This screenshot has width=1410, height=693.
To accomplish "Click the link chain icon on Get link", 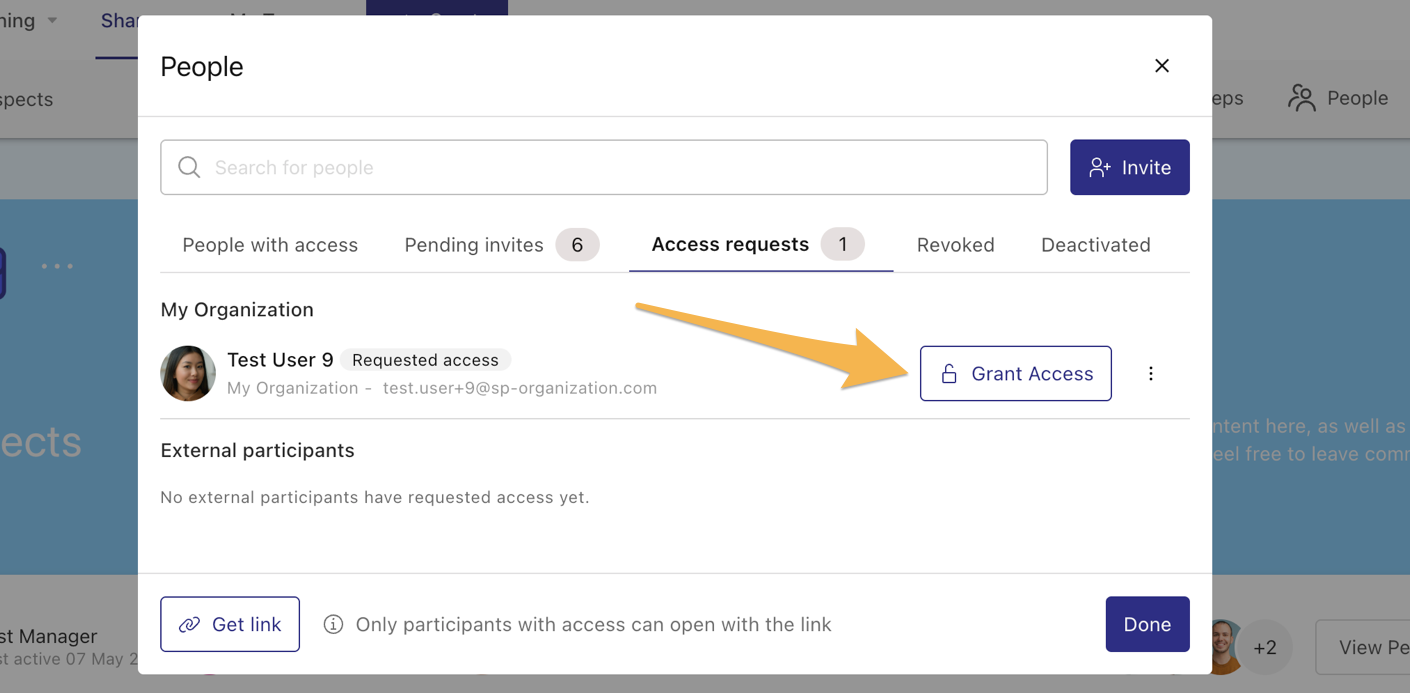I will tap(189, 624).
